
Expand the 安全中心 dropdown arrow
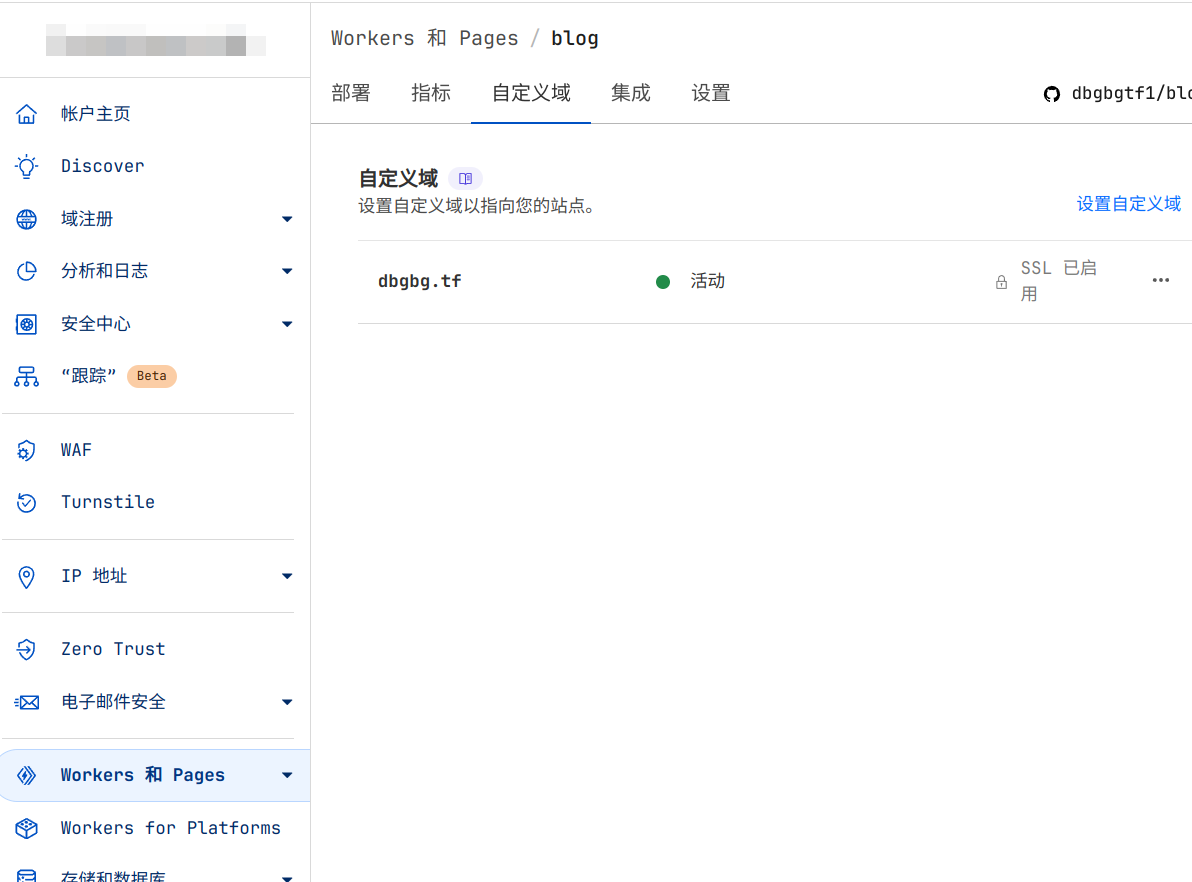click(287, 324)
